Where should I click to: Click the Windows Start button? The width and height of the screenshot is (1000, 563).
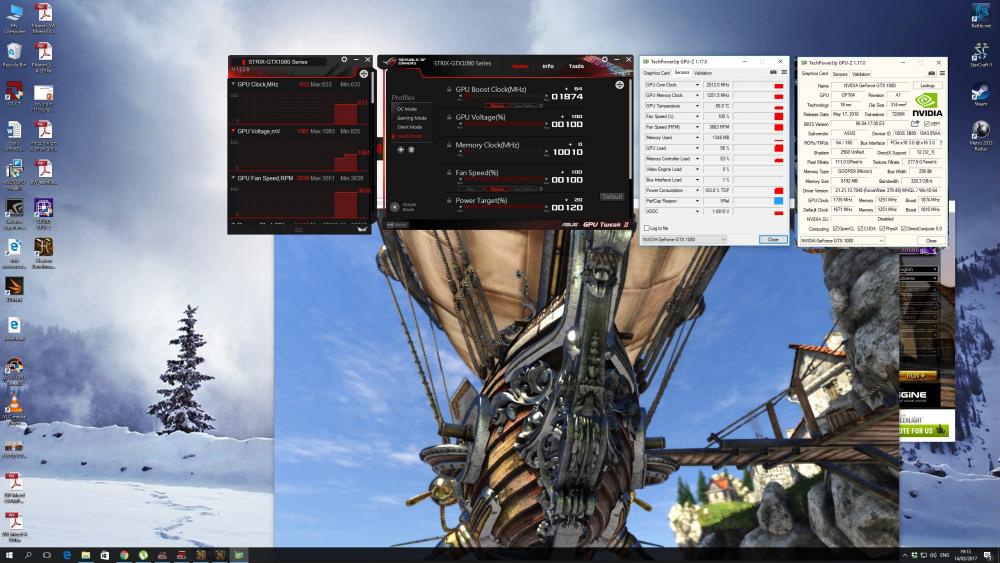coord(9,555)
